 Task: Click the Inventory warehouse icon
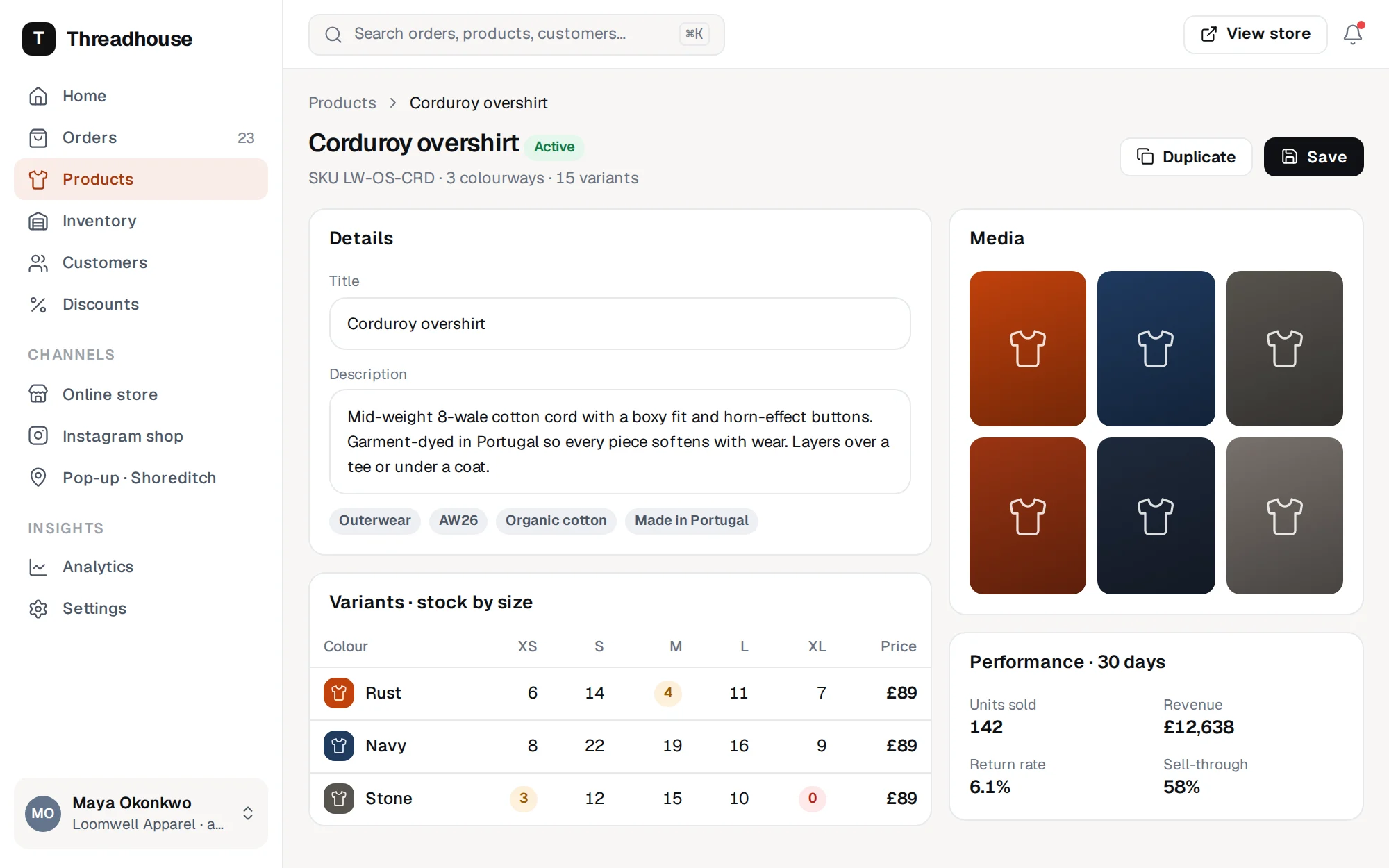(x=38, y=221)
